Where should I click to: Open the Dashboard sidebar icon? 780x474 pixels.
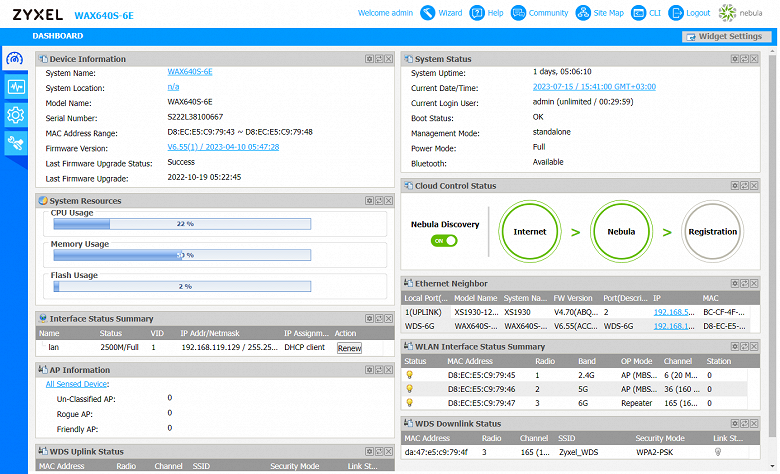[x=15, y=58]
